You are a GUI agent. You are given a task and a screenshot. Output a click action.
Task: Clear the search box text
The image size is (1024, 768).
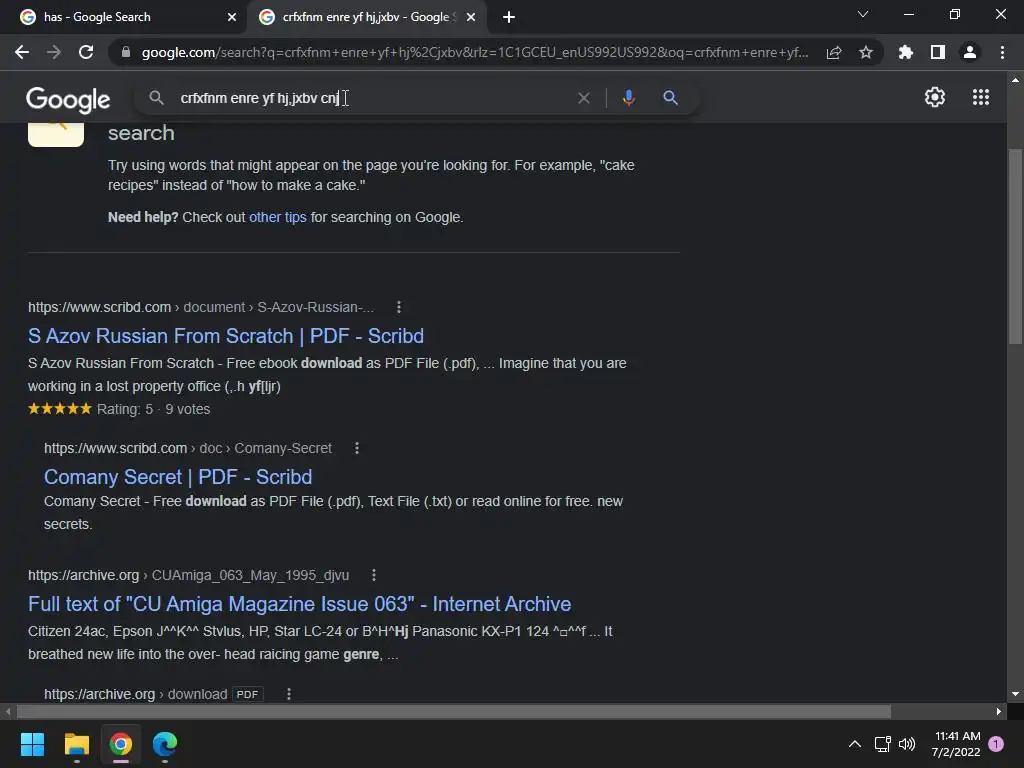coord(584,98)
